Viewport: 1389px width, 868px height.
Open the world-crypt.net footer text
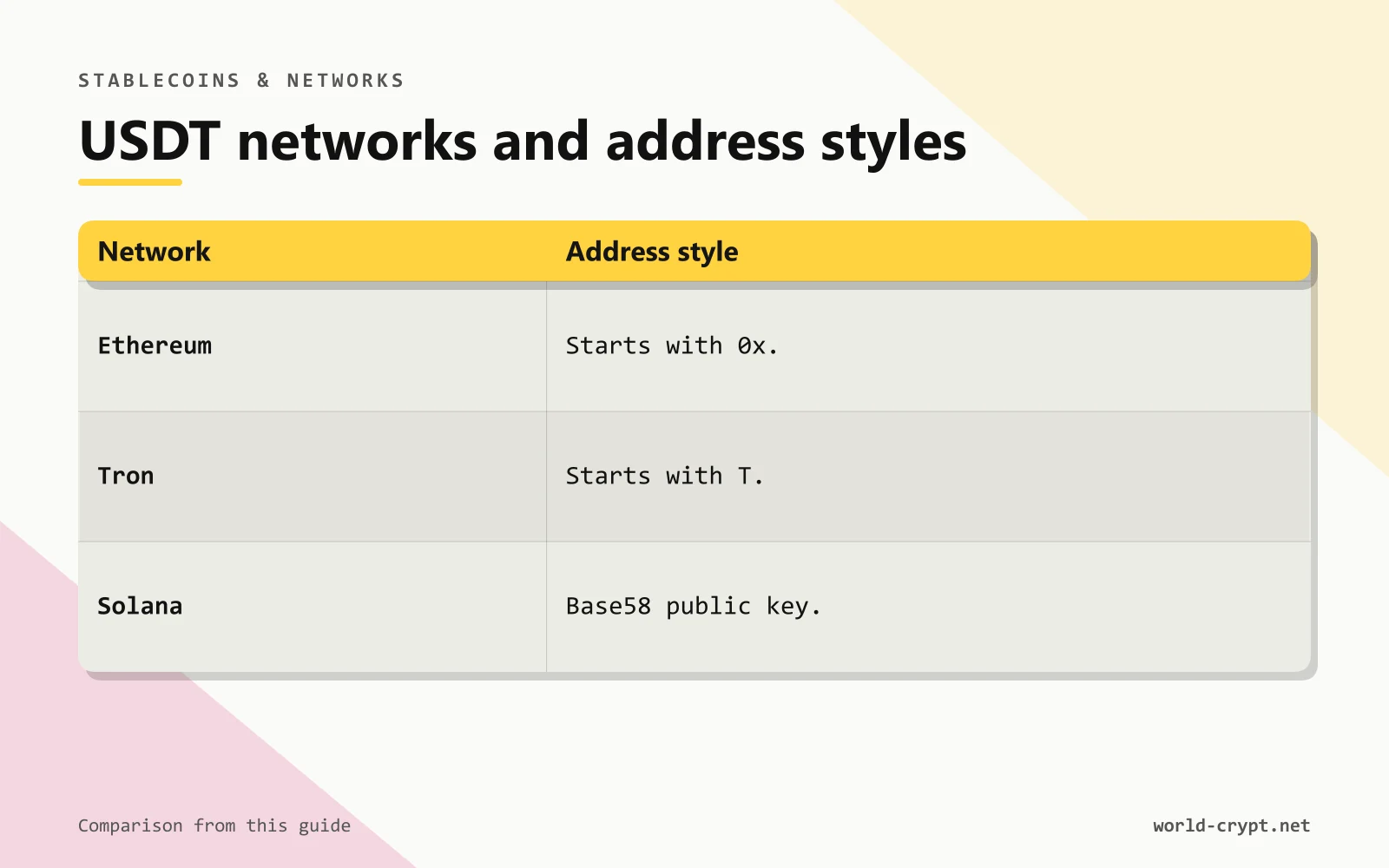[1231, 825]
